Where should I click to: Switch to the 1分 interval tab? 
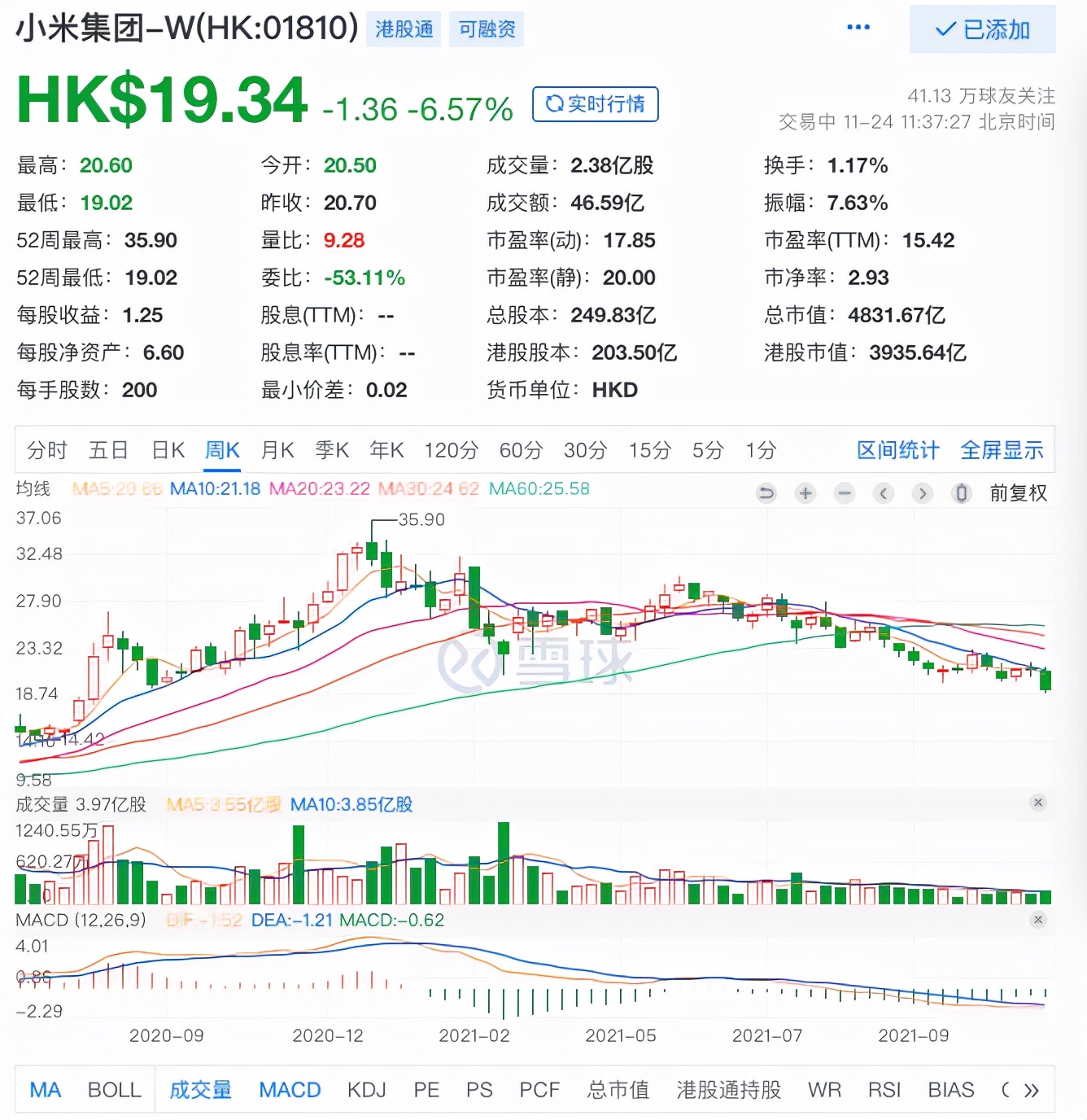[761, 450]
